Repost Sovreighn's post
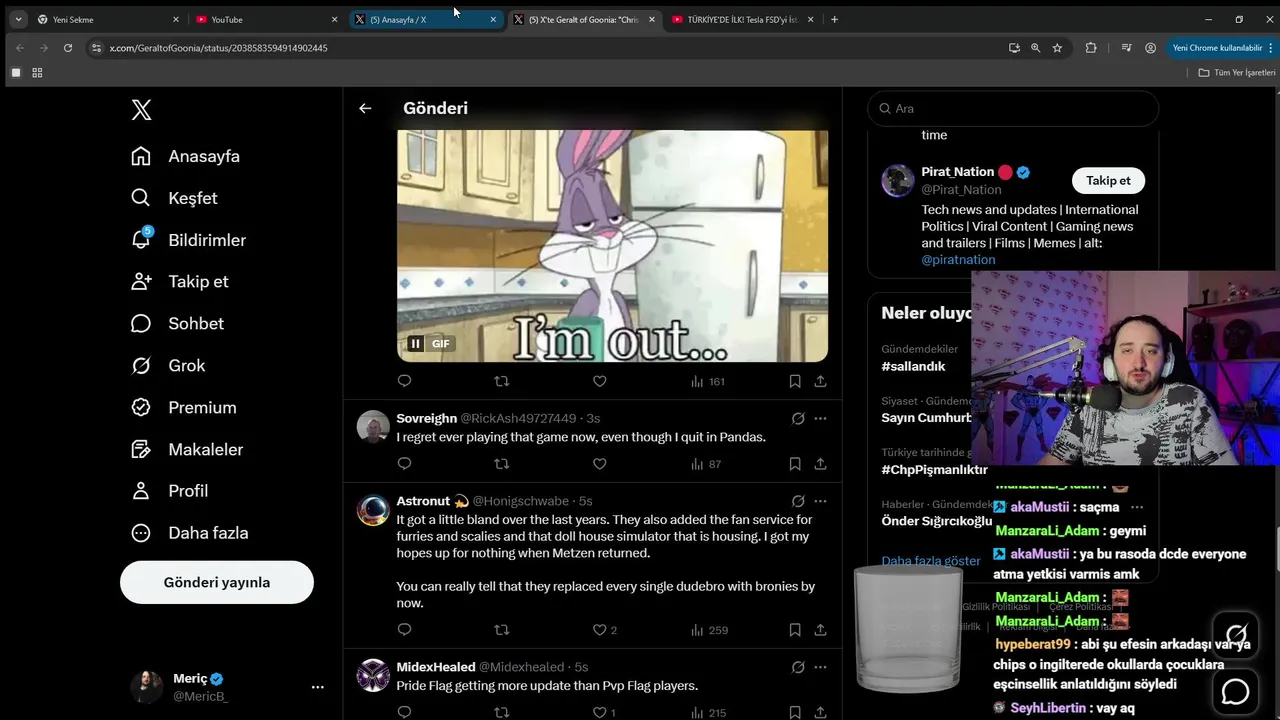The height and width of the screenshot is (720, 1280). 502,464
